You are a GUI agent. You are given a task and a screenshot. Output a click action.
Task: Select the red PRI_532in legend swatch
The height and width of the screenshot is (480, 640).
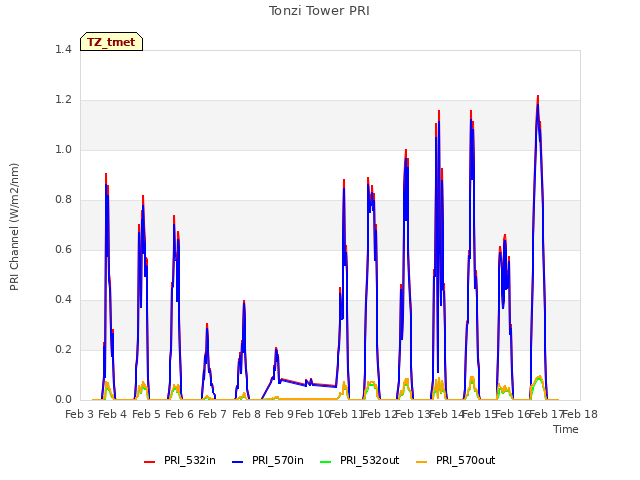(x=149, y=462)
